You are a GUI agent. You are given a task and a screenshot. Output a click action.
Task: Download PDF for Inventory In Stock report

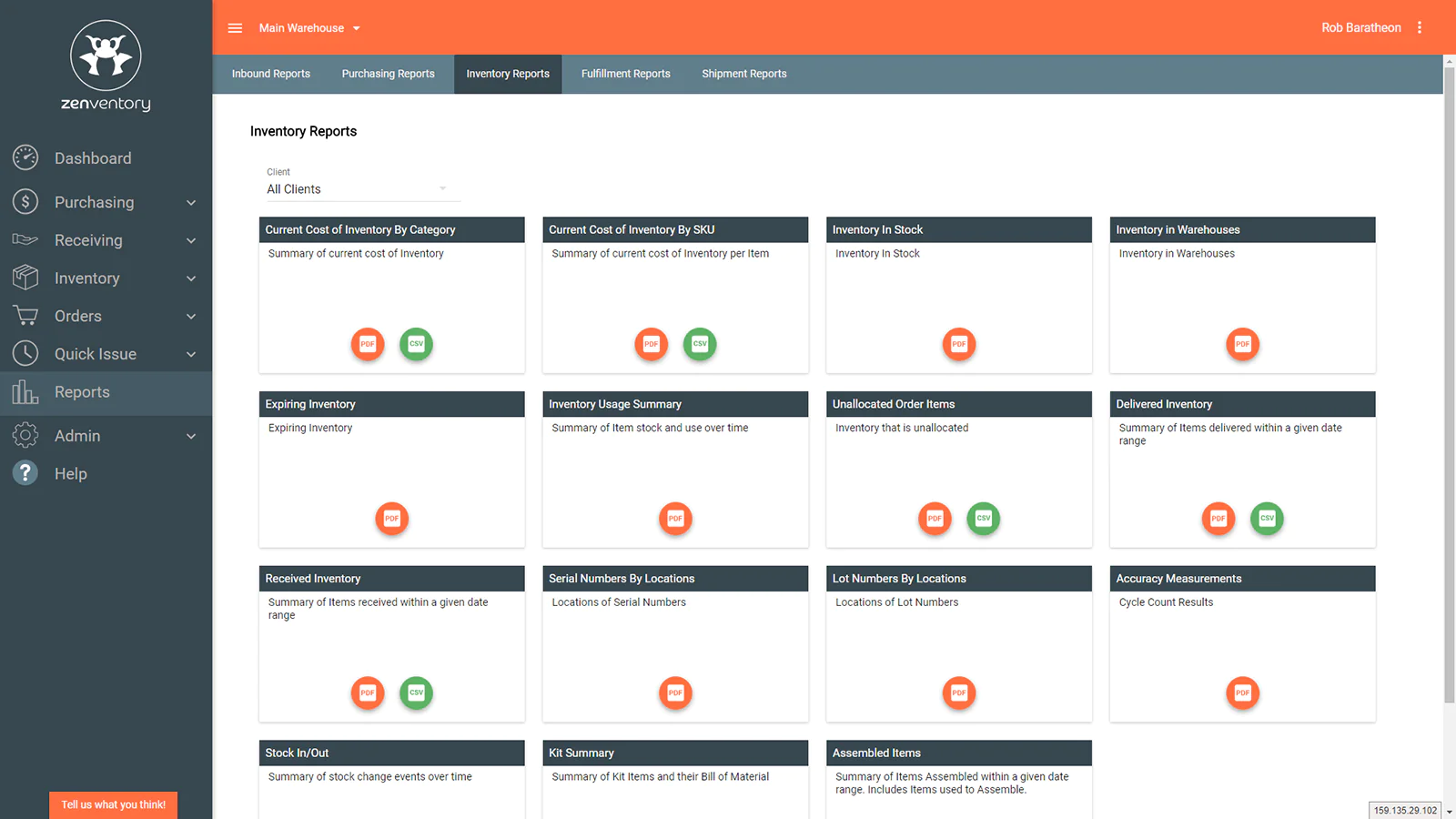pos(959,344)
